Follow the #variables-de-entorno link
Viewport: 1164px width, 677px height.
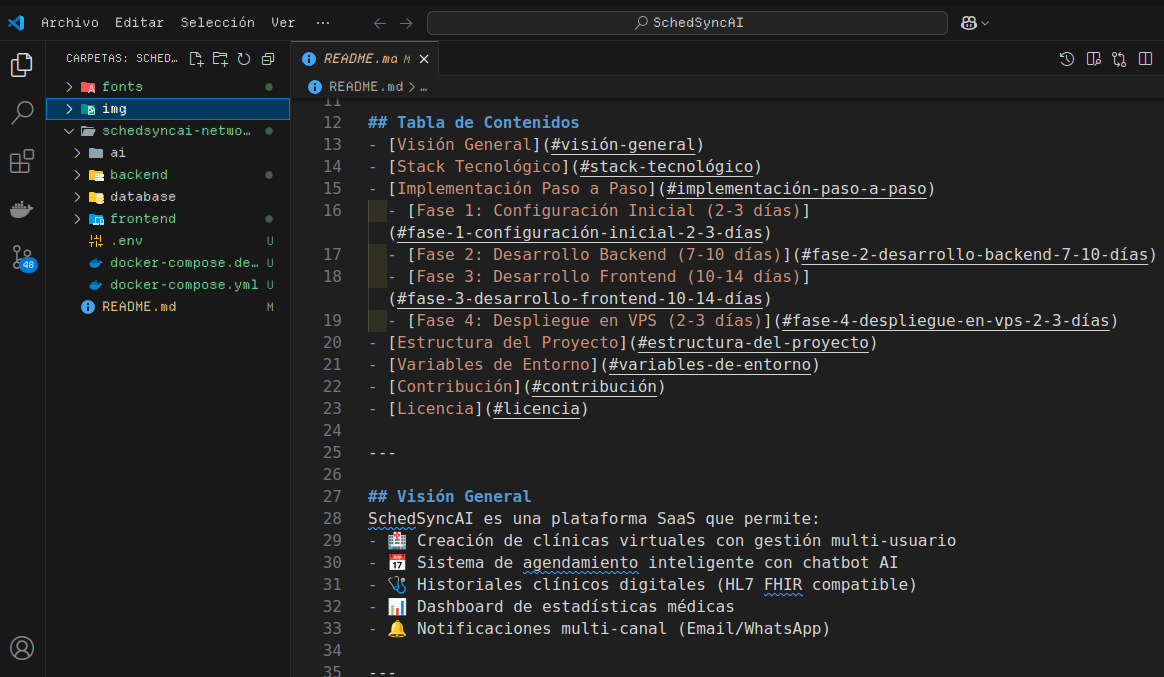coord(710,364)
